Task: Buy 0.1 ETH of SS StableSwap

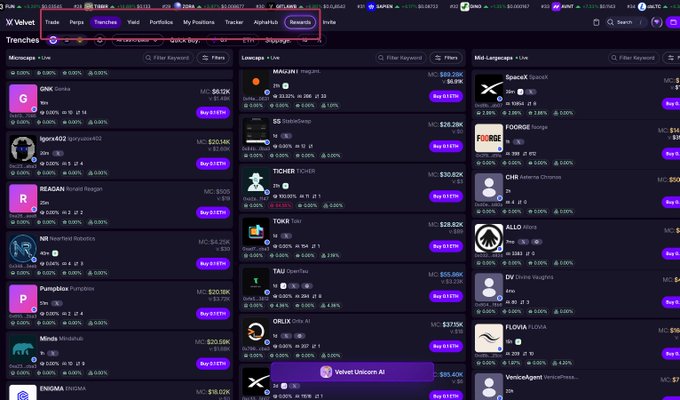Action: coord(446,146)
